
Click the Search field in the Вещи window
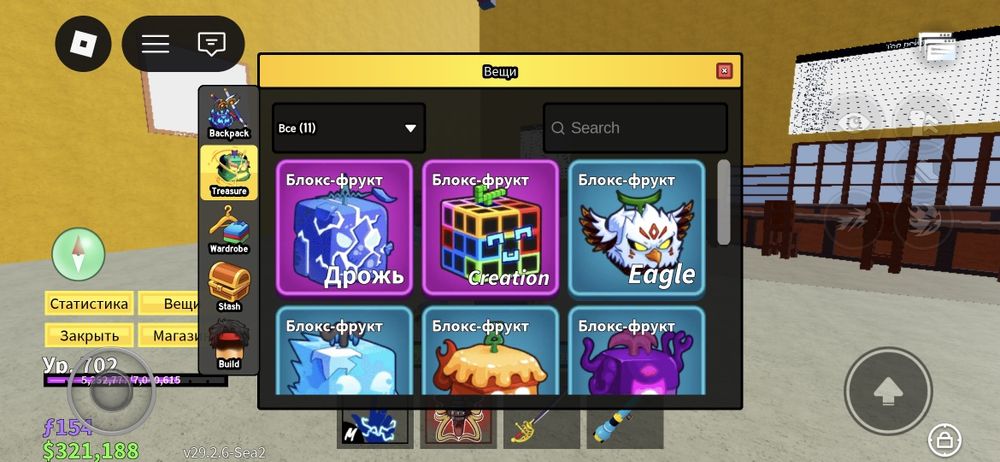[635, 128]
